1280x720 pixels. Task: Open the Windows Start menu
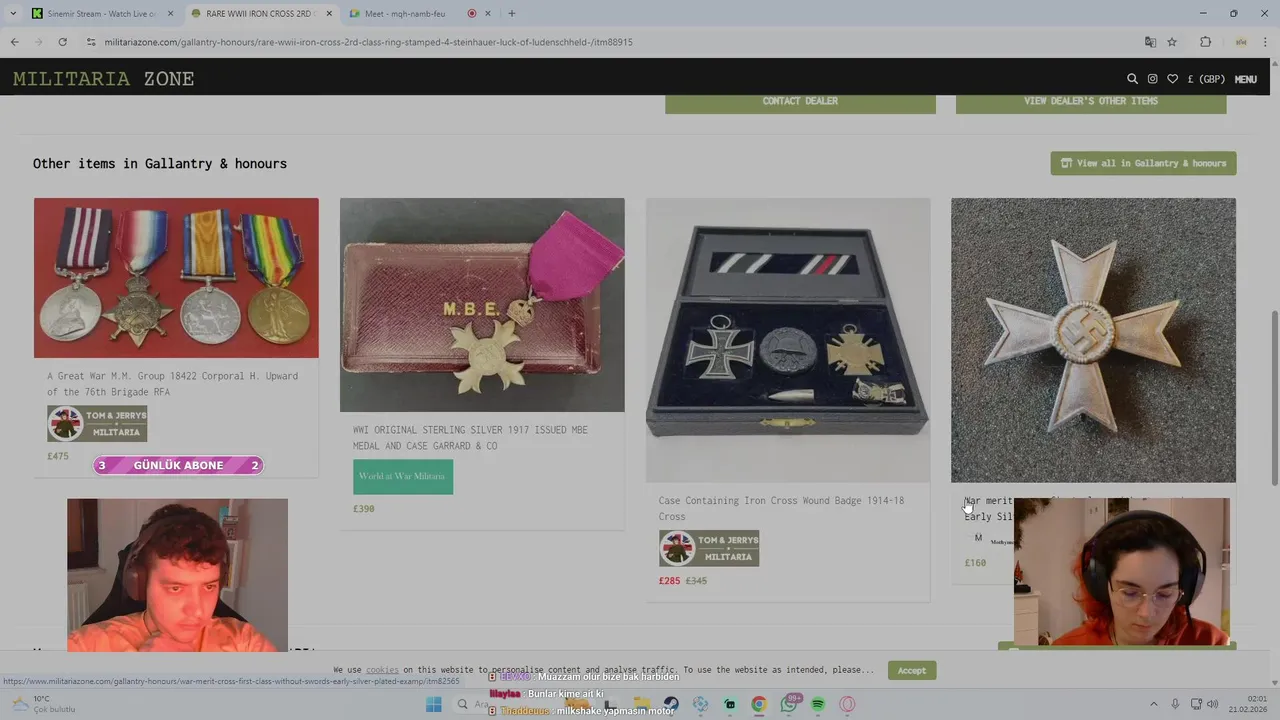coord(433,705)
